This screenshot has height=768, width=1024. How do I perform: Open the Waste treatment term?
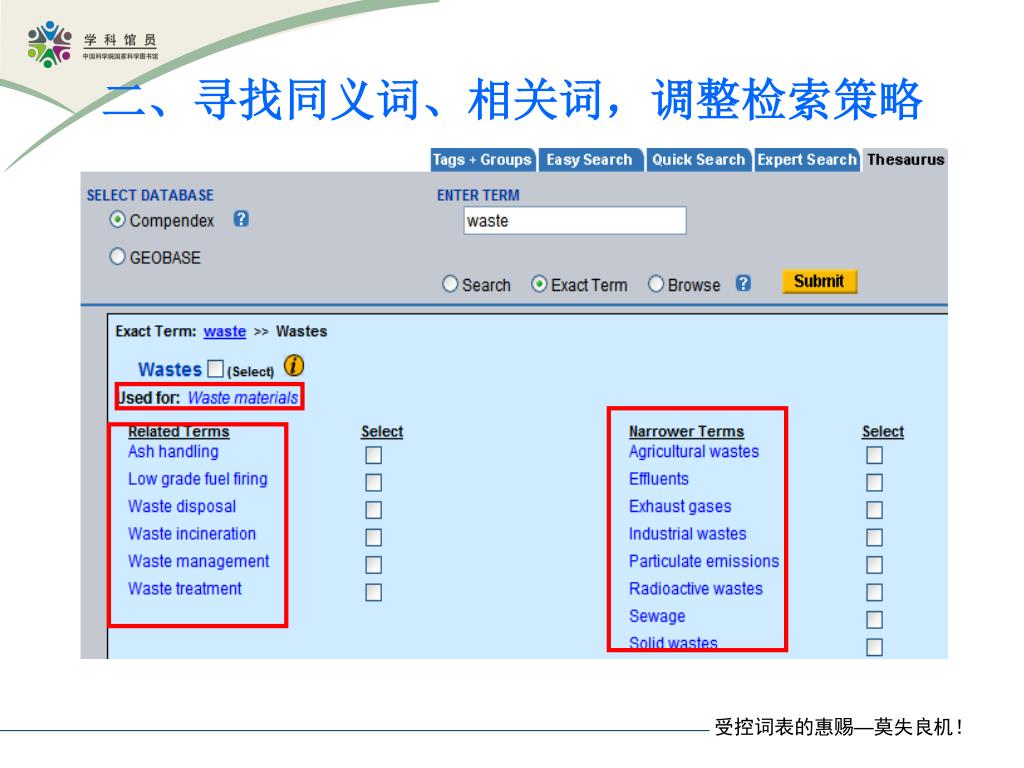(x=185, y=588)
